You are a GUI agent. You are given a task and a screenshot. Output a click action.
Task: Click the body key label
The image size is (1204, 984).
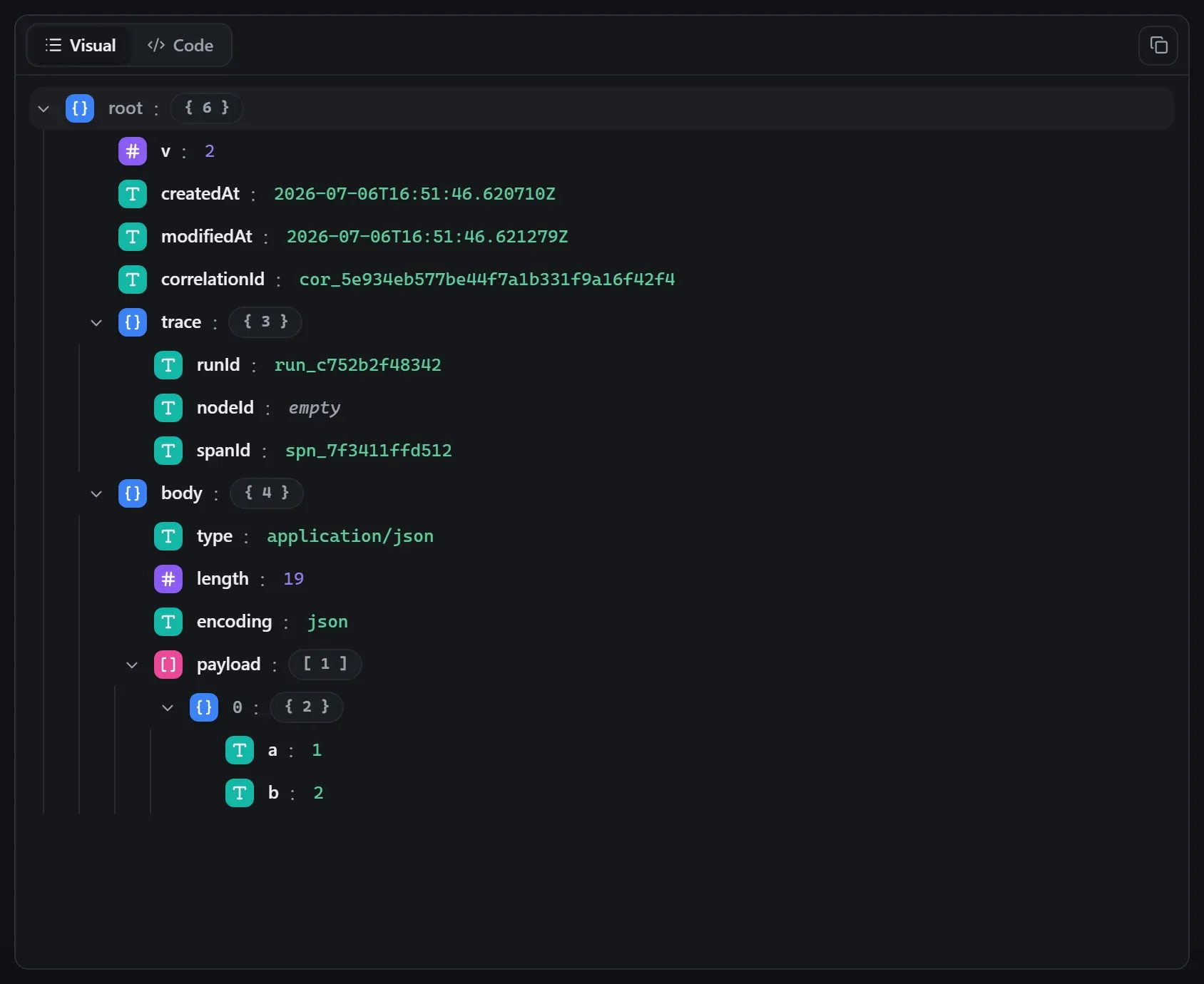coord(182,493)
